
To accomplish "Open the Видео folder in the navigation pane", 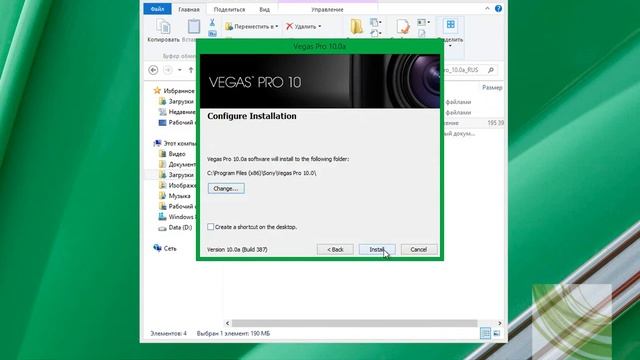I will 172,154.
